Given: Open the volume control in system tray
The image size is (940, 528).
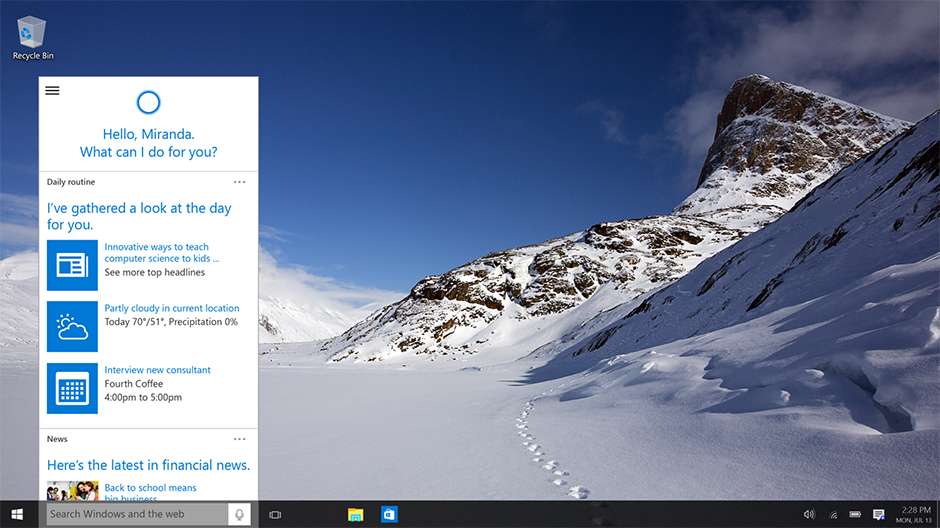Looking at the screenshot, I should (x=809, y=514).
